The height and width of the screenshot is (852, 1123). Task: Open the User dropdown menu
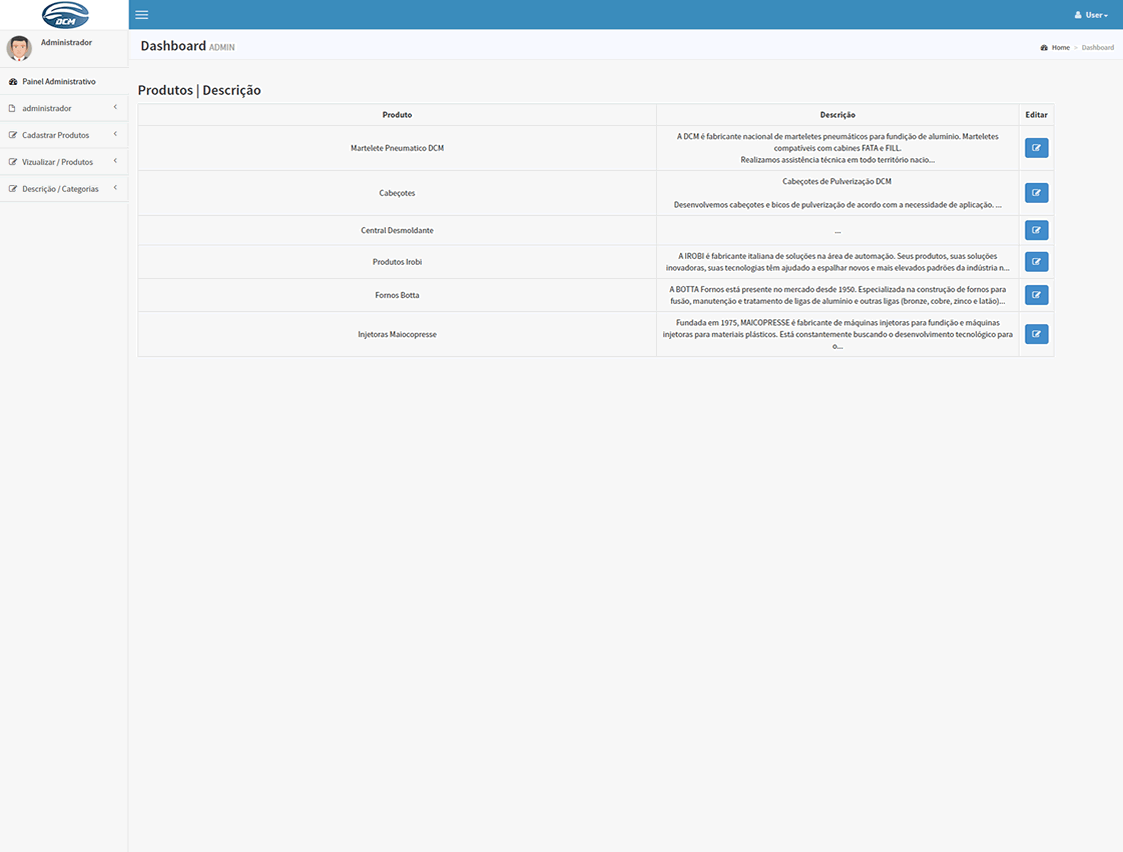coord(1091,14)
